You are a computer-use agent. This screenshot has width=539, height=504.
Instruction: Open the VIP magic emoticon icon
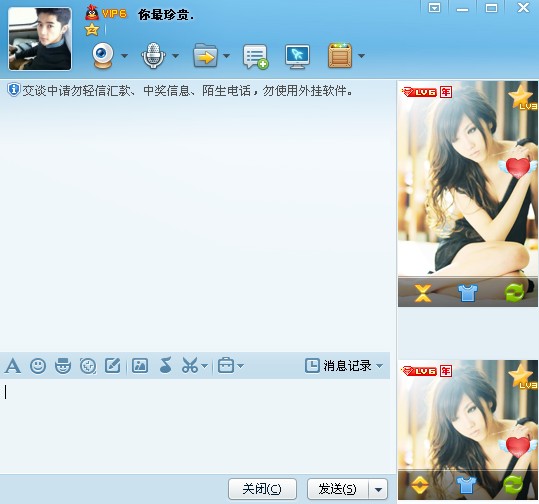(63, 366)
